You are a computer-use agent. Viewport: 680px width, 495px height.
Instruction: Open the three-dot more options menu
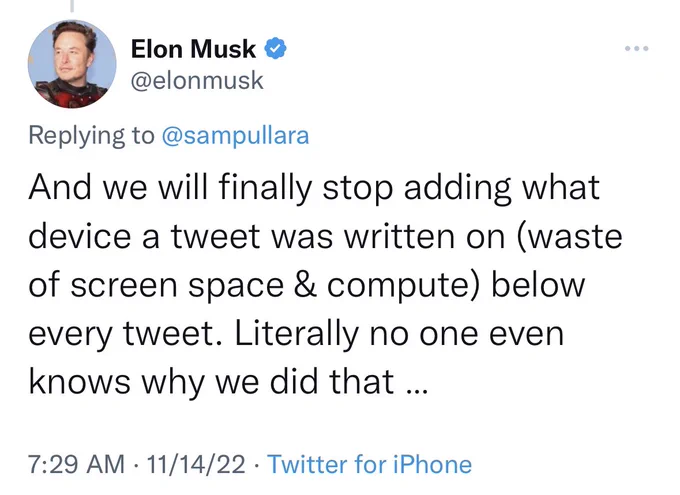(x=637, y=48)
